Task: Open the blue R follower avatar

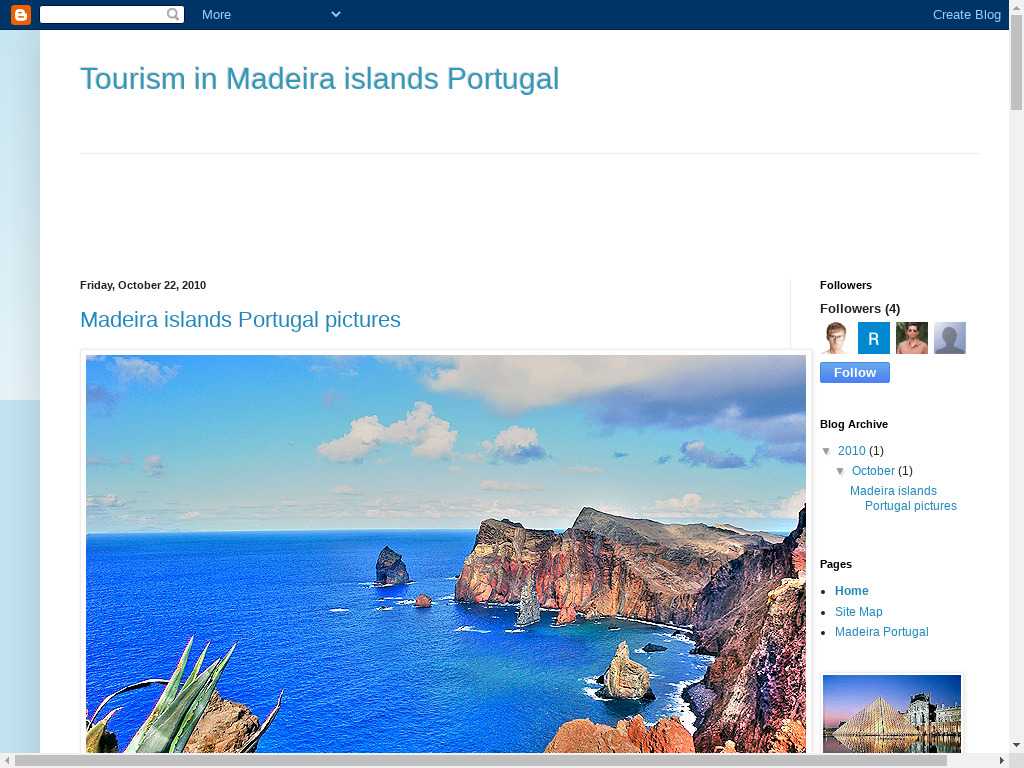Action: pos(874,338)
